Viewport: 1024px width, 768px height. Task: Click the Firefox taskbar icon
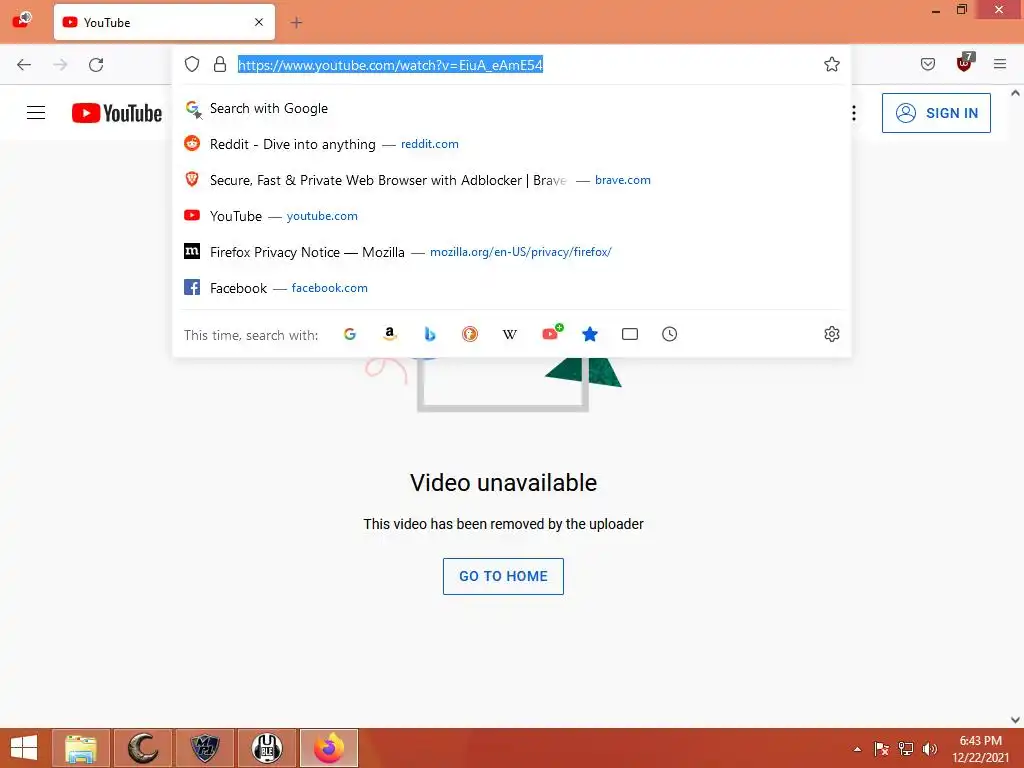[x=329, y=748]
